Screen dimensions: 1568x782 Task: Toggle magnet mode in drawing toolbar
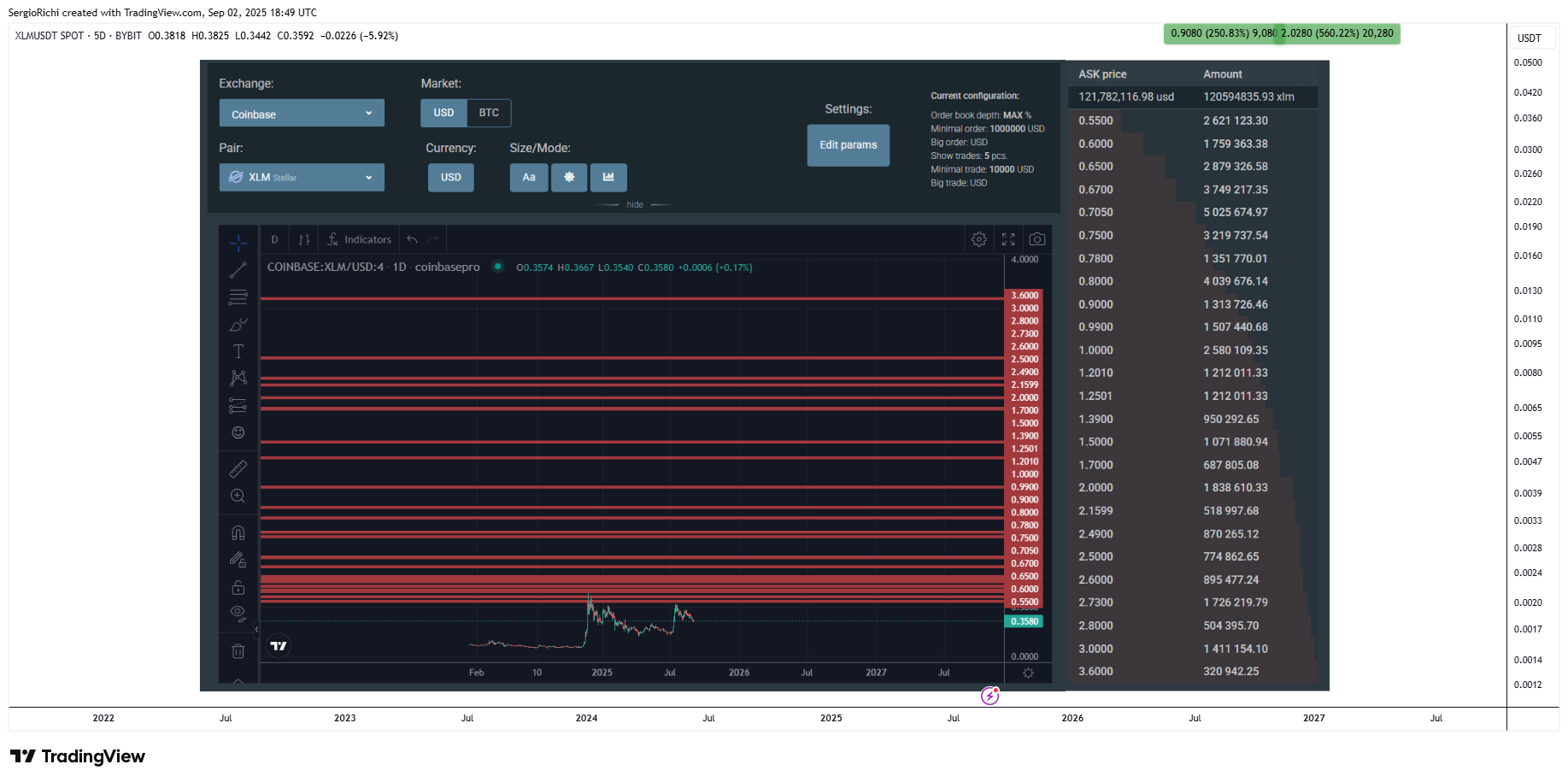238,532
